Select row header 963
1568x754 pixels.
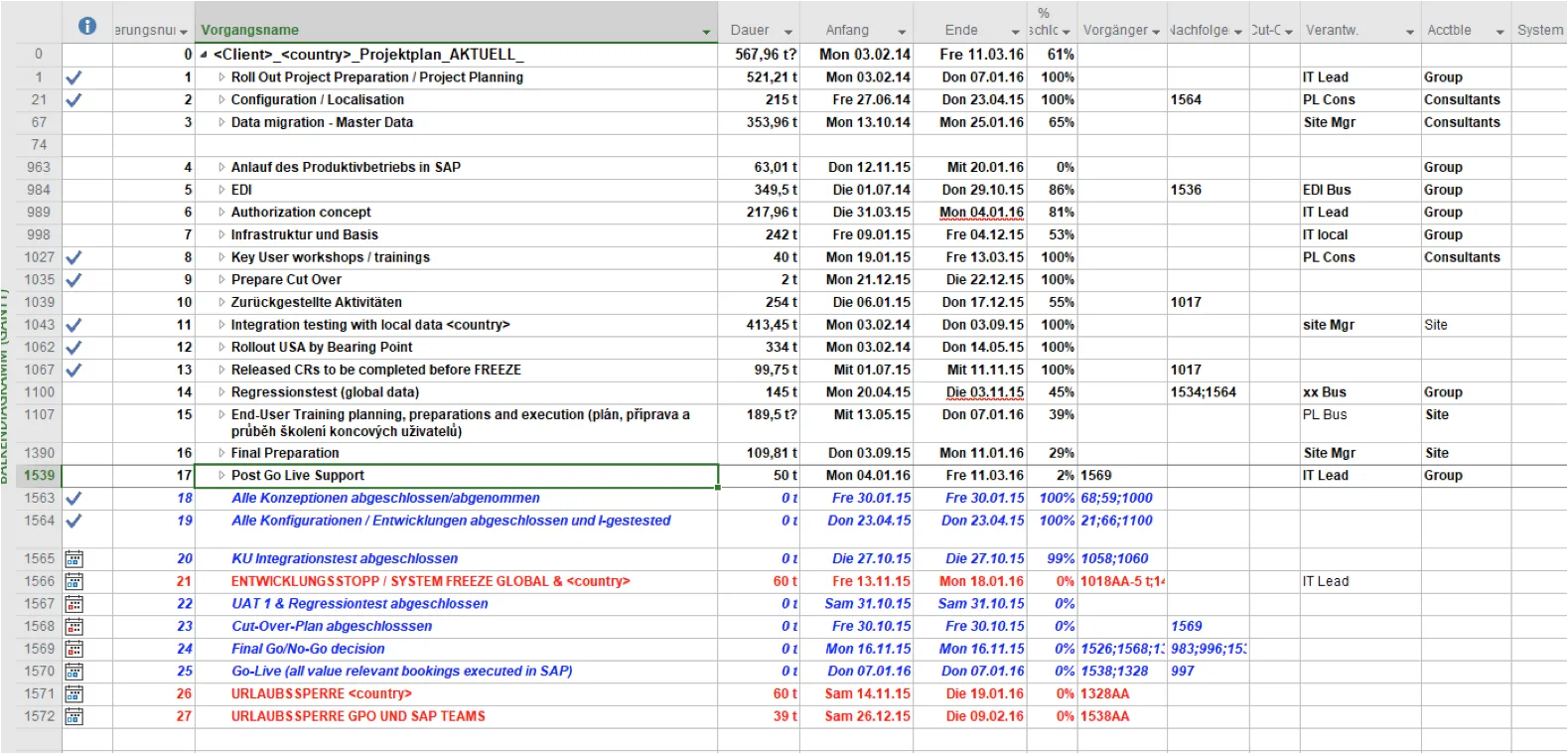click(39, 168)
